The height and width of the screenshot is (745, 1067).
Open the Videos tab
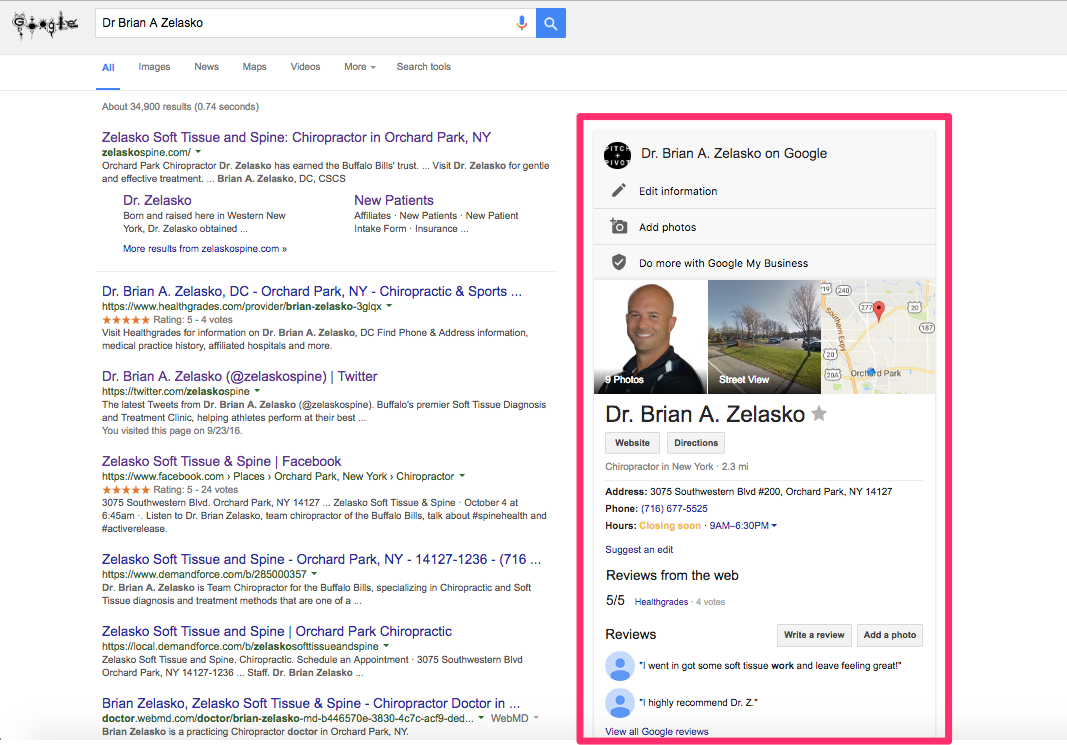[x=306, y=67]
